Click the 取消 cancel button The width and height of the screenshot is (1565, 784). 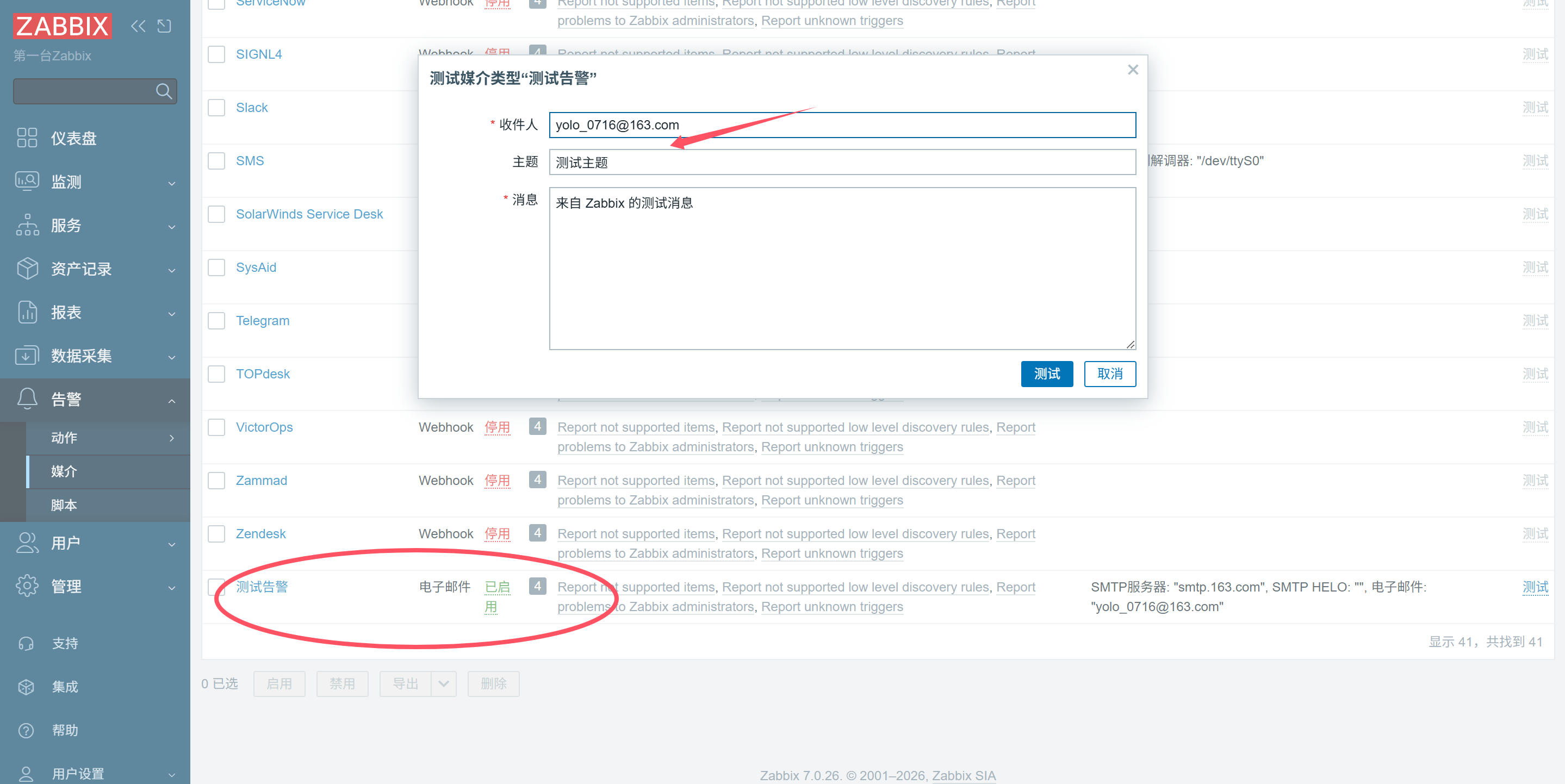[x=1110, y=374]
